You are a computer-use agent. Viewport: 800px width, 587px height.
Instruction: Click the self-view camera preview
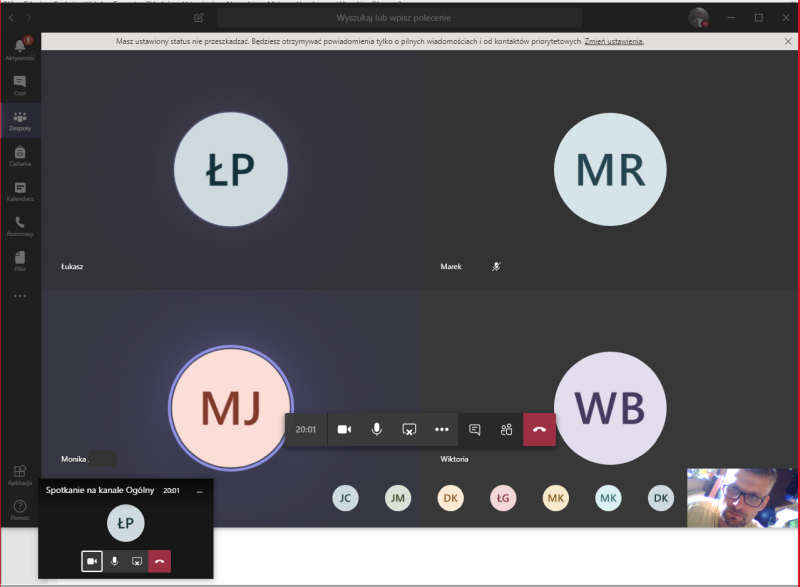pyautogui.click(x=742, y=498)
